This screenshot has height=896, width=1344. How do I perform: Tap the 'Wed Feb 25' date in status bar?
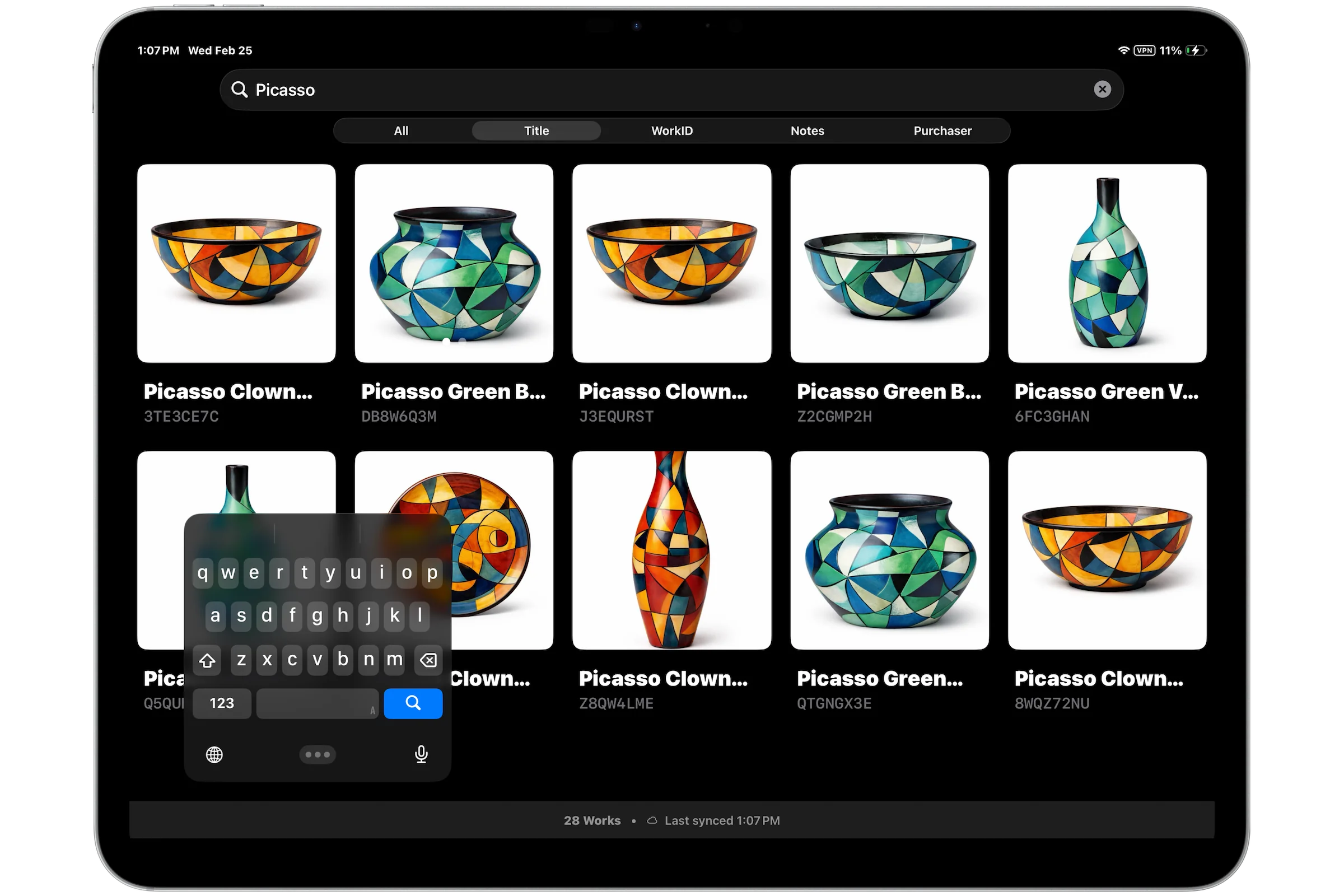coord(220,50)
